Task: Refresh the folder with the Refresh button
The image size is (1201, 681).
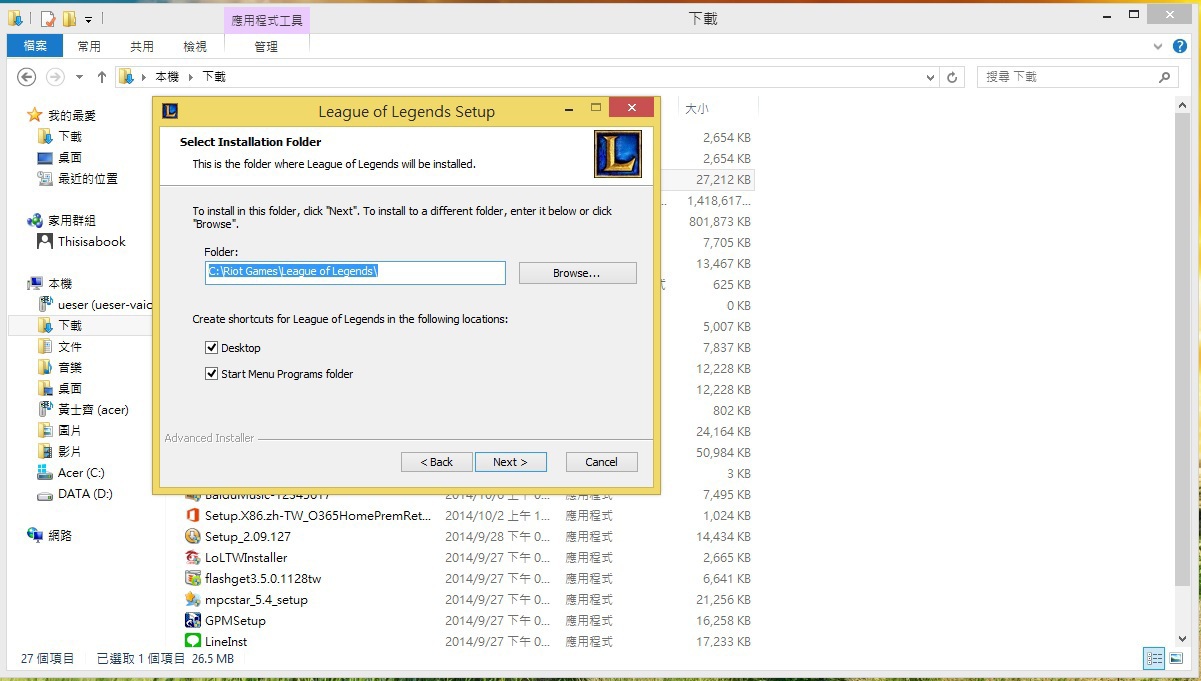Action: pyautogui.click(x=953, y=77)
